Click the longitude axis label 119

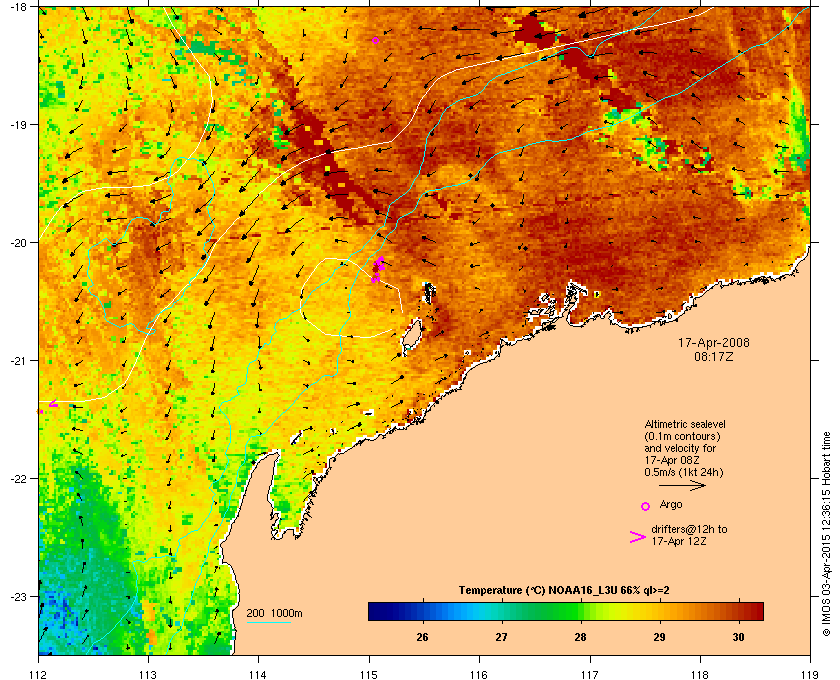(810, 675)
